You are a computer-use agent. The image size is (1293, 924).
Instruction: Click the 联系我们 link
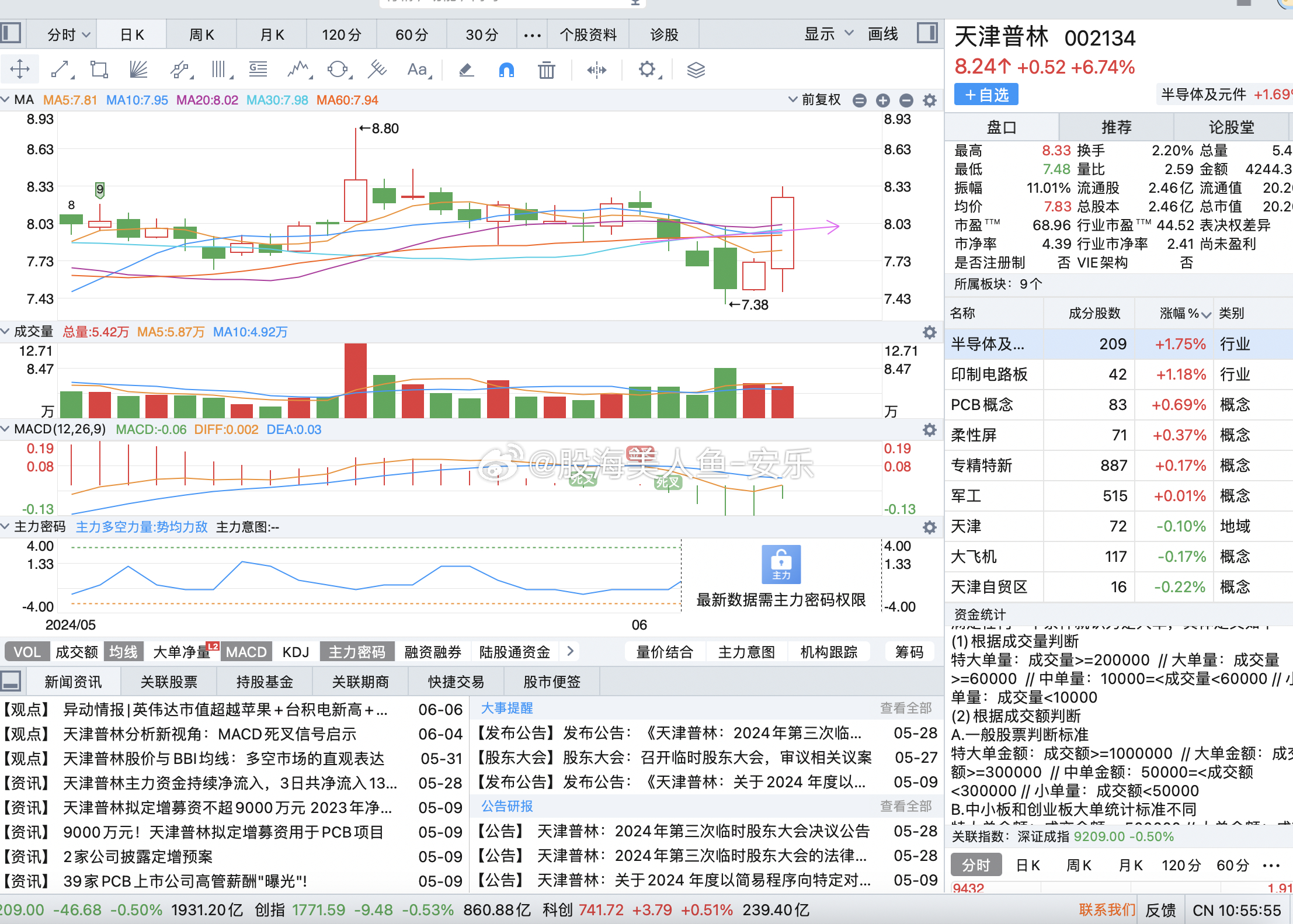pyautogui.click(x=1107, y=910)
